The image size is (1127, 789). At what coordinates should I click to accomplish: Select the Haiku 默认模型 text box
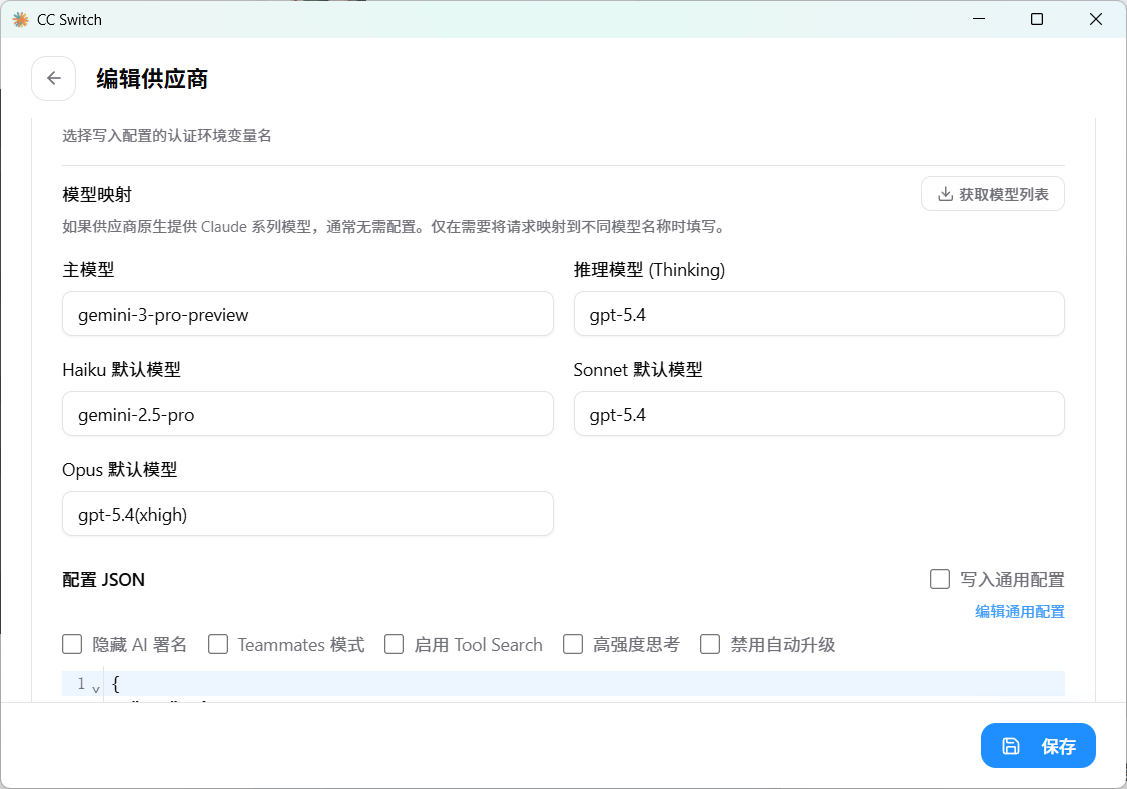pyautogui.click(x=307, y=414)
